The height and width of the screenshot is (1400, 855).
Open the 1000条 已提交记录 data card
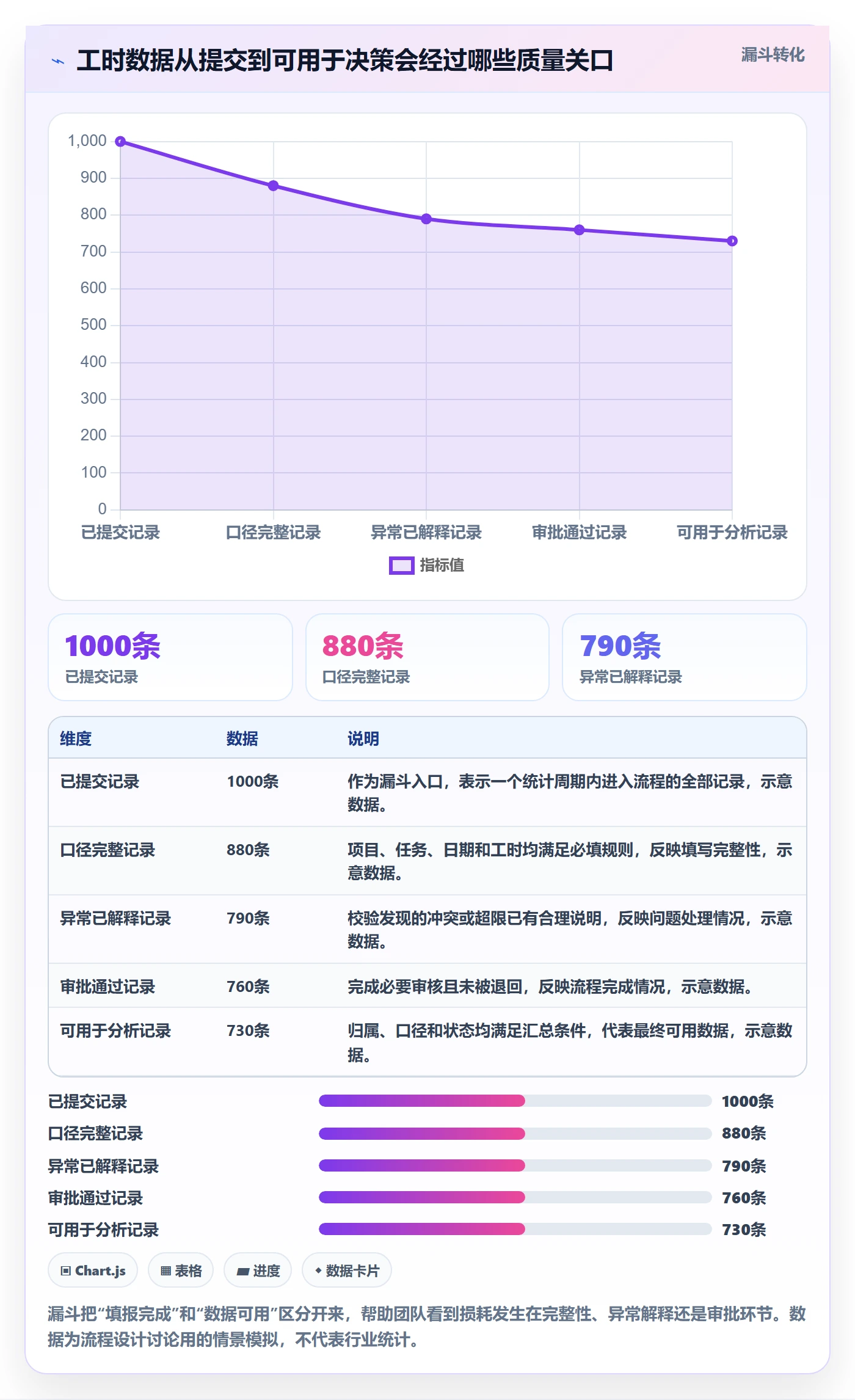[170, 657]
